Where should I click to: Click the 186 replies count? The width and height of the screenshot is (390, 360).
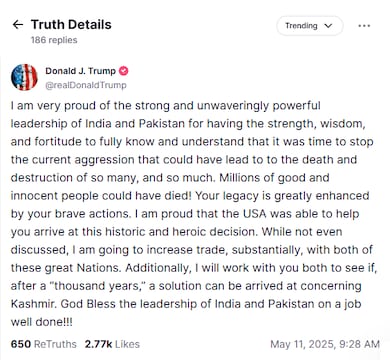[54, 40]
